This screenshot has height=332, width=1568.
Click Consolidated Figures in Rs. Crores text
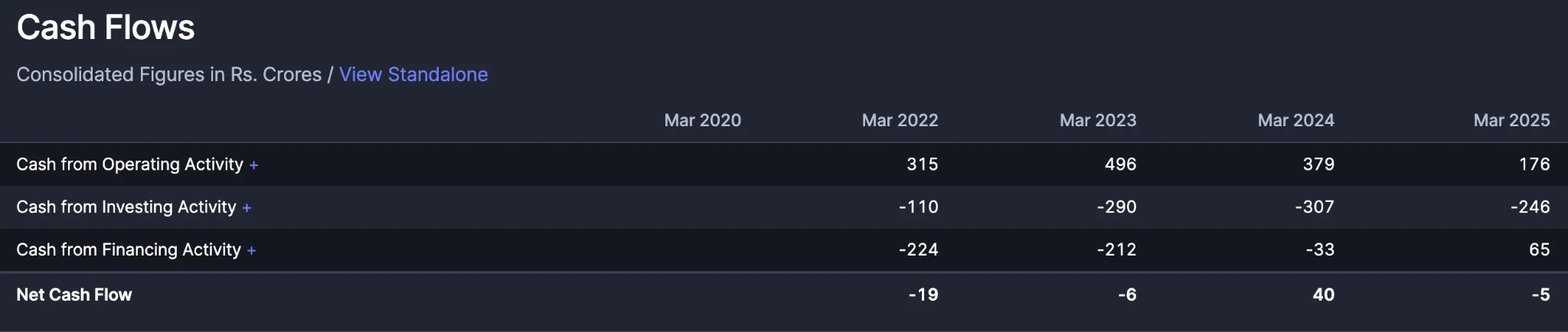coord(169,74)
